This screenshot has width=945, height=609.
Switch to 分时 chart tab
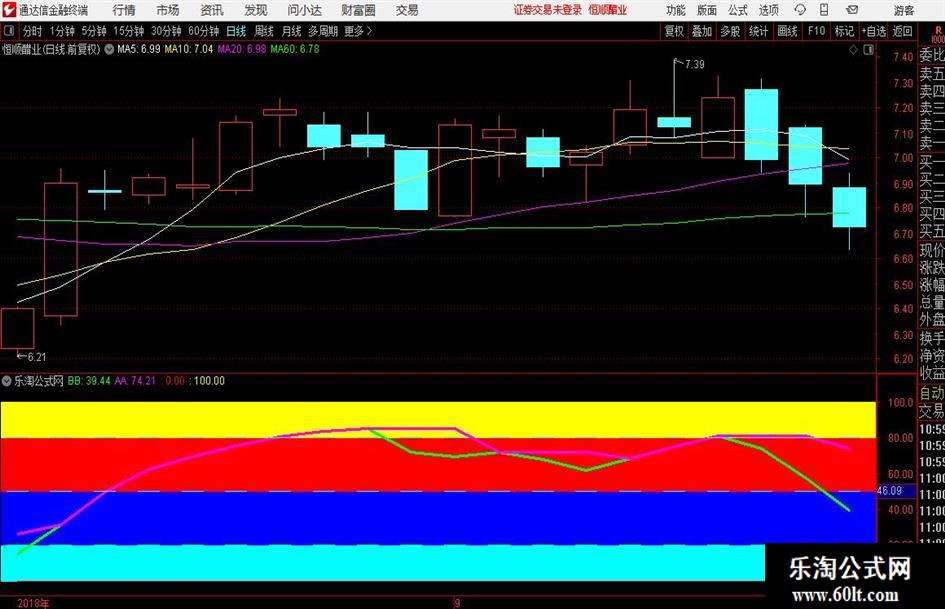(32, 31)
